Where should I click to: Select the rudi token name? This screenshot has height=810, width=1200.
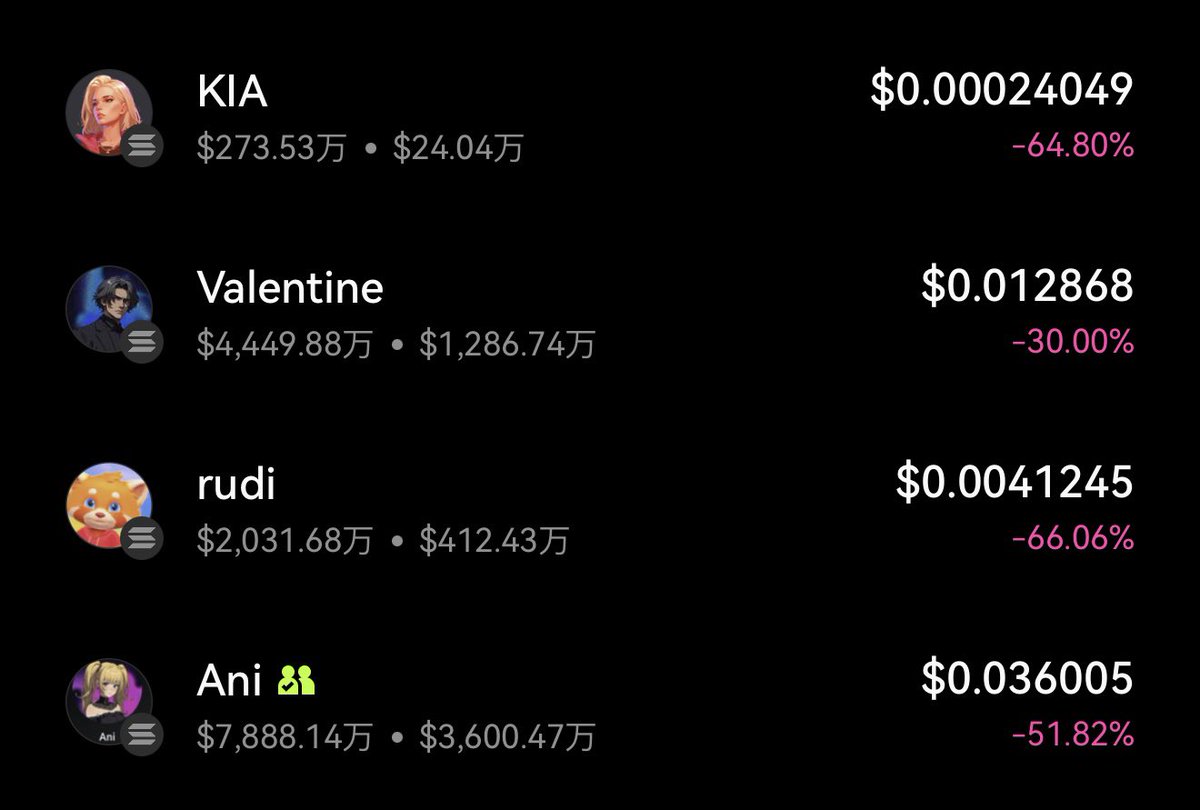pyautogui.click(x=236, y=484)
